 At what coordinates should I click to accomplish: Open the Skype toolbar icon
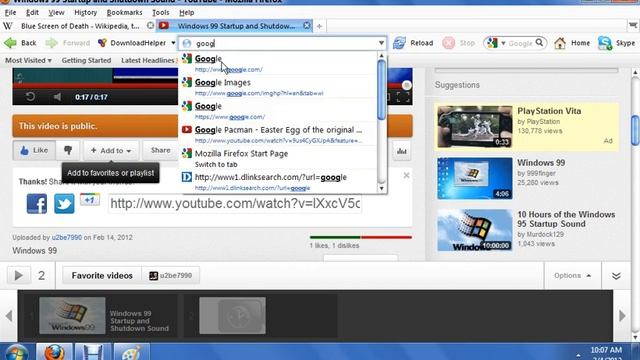pyautogui.click(x=604, y=43)
